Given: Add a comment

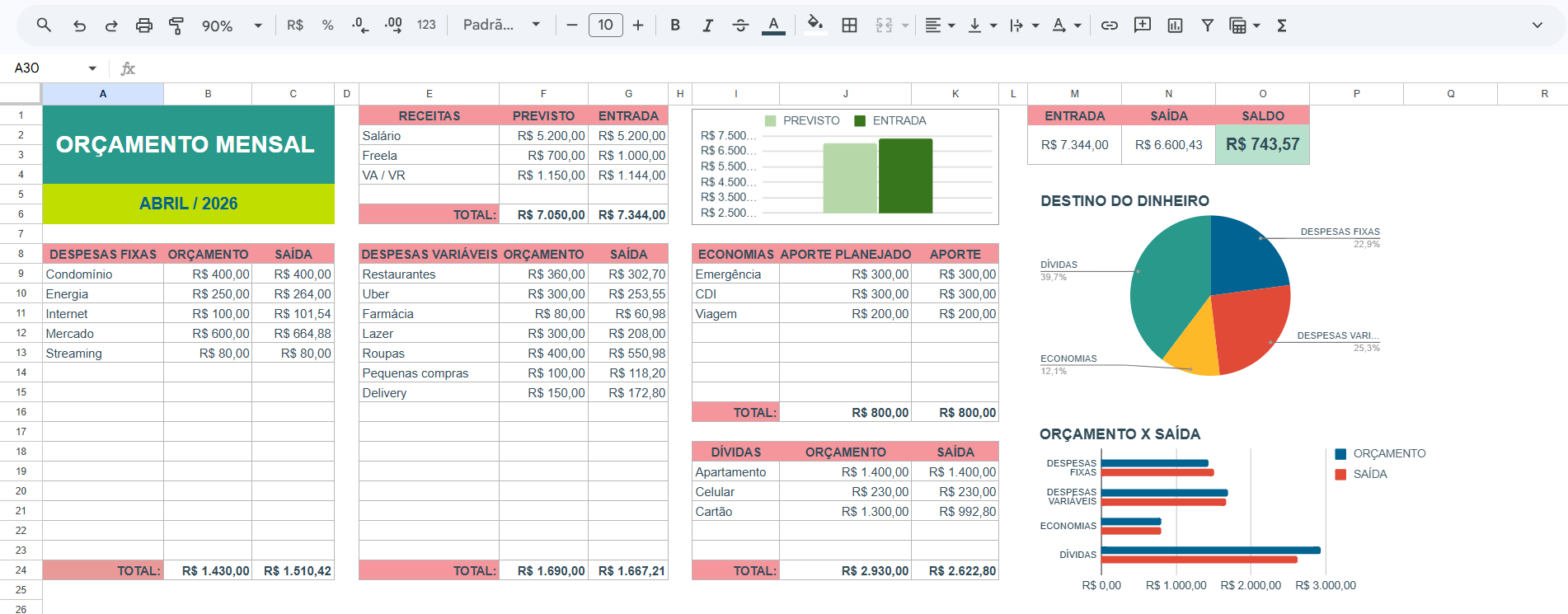Looking at the screenshot, I should (x=1143, y=26).
